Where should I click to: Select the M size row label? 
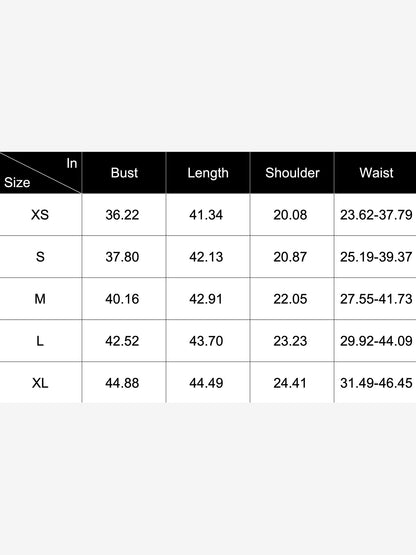(40, 299)
